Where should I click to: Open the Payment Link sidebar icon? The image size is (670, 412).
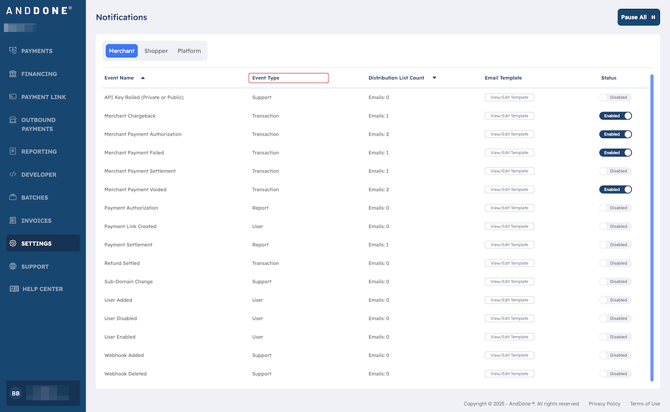[x=13, y=97]
